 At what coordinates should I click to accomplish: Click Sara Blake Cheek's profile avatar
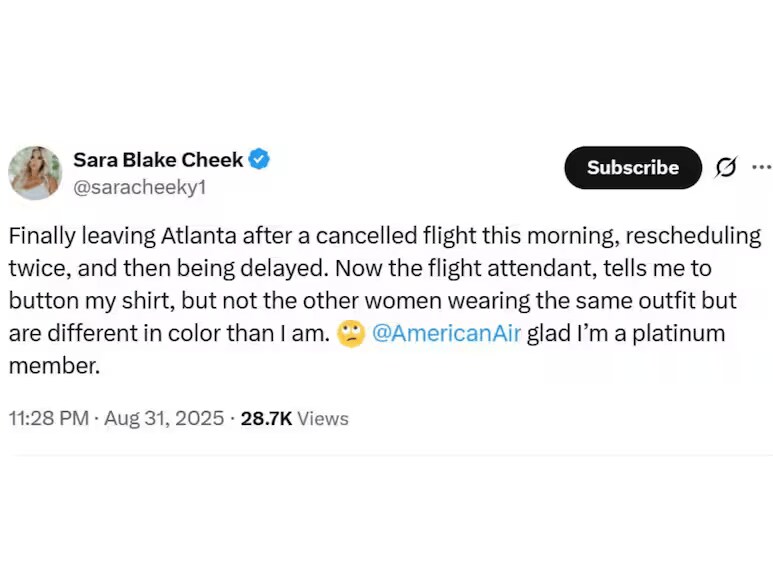point(35,172)
